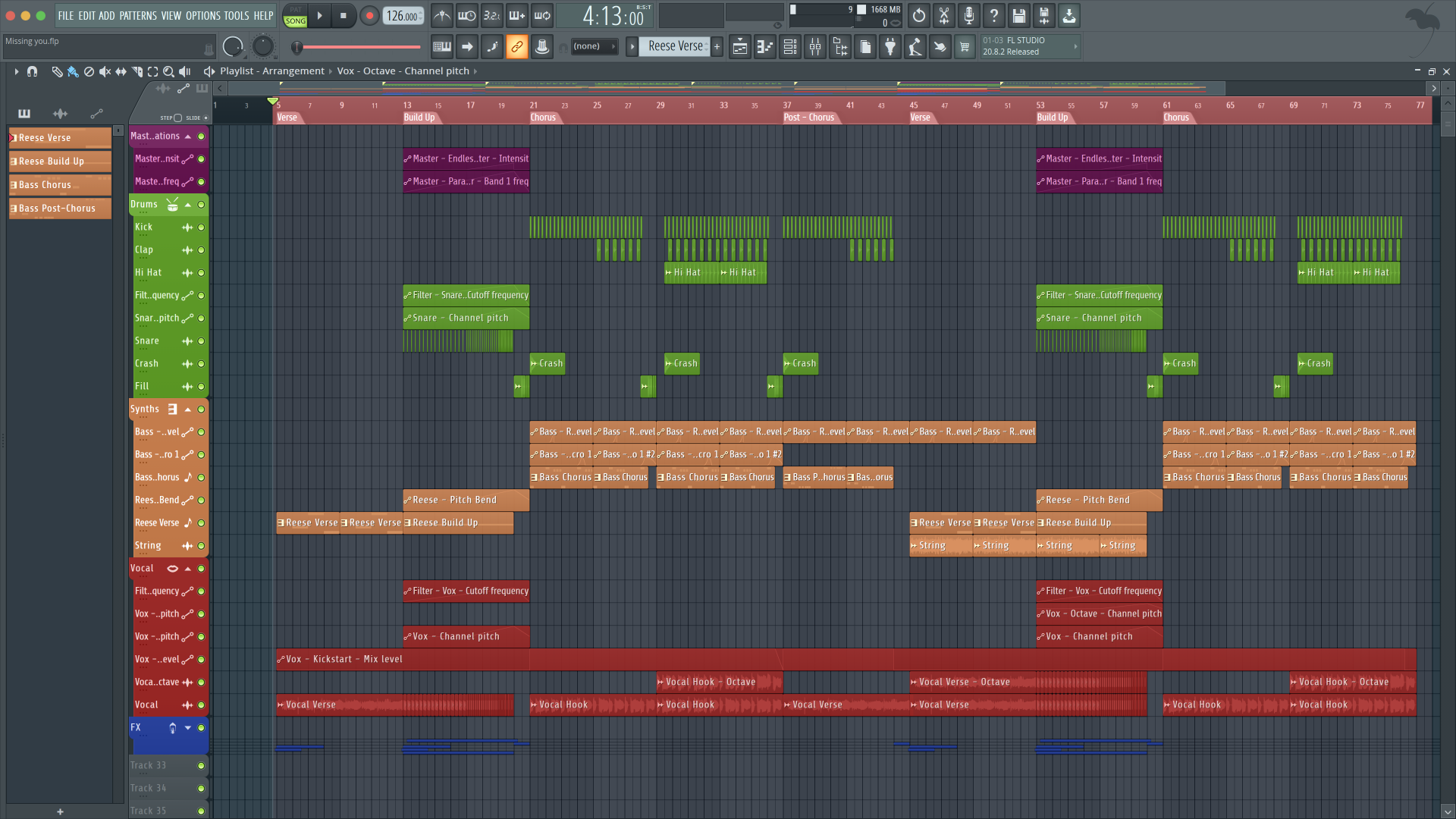Viewport: 1456px width, 819px height.
Task: Open the Piano roll icon
Action: [765, 47]
